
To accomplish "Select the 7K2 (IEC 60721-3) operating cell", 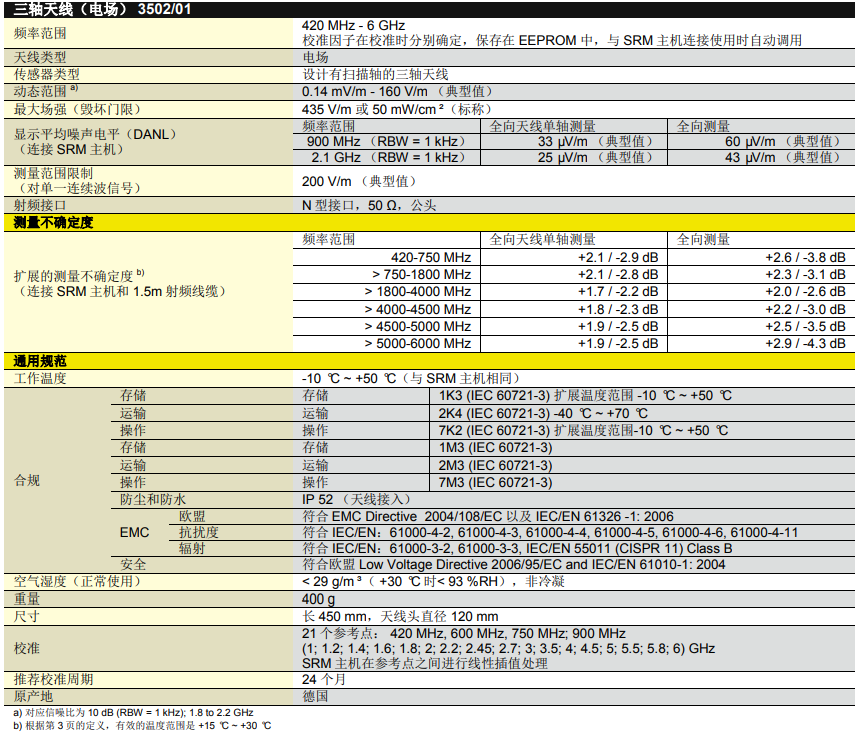I will pos(582,430).
